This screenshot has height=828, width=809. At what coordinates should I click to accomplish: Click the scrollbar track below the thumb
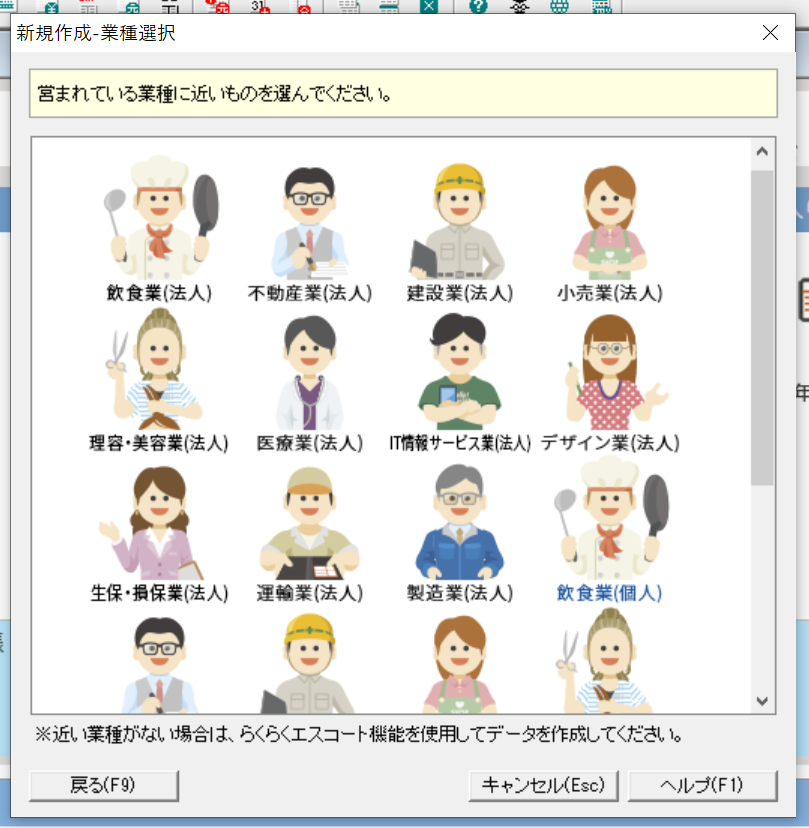[x=762, y=586]
